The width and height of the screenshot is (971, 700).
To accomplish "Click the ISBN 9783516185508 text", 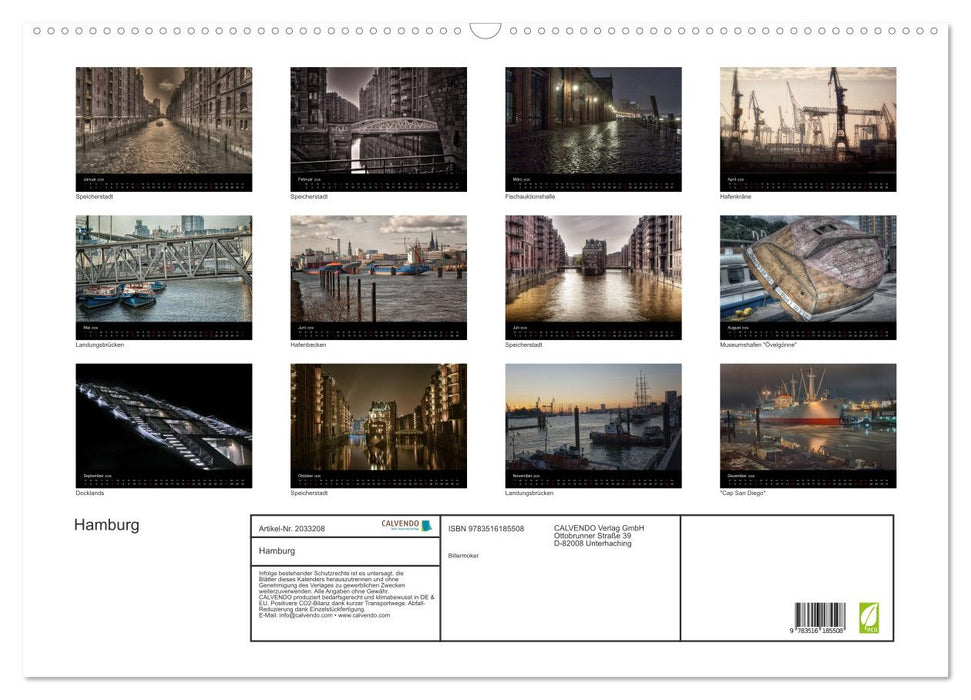I will click(x=485, y=528).
